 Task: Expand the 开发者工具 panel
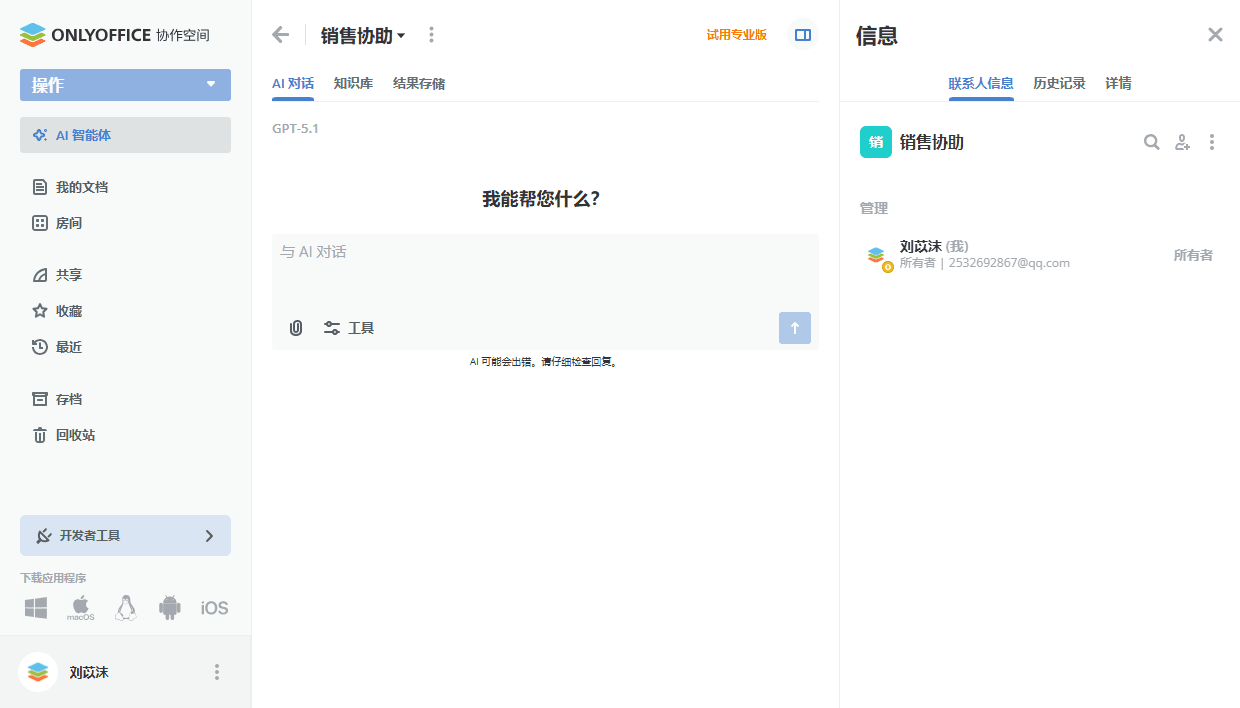point(125,535)
